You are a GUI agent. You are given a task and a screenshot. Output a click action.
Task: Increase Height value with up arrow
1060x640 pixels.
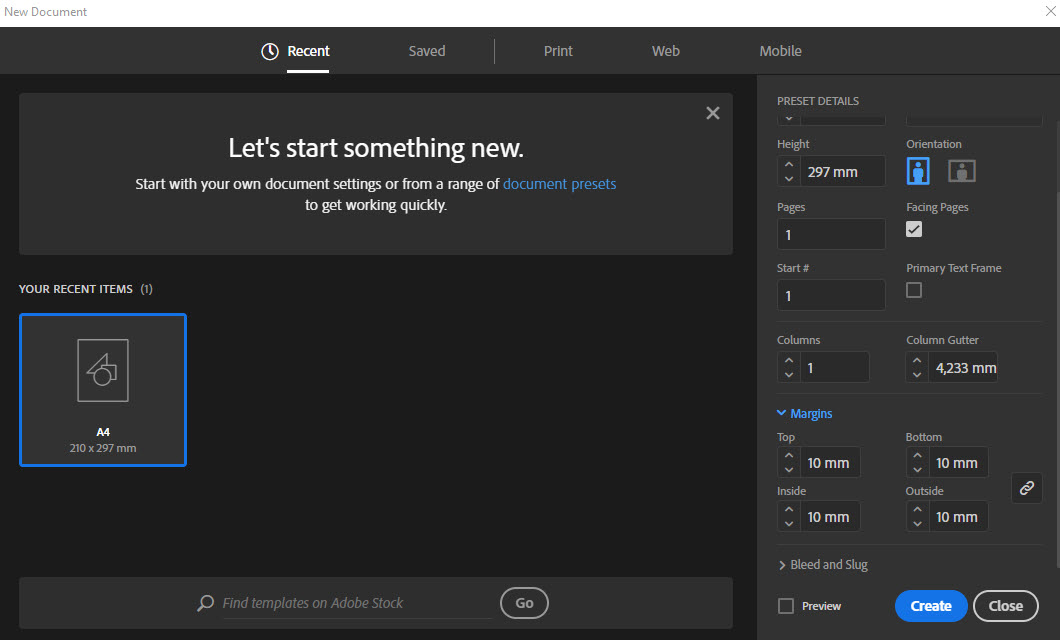(x=789, y=164)
